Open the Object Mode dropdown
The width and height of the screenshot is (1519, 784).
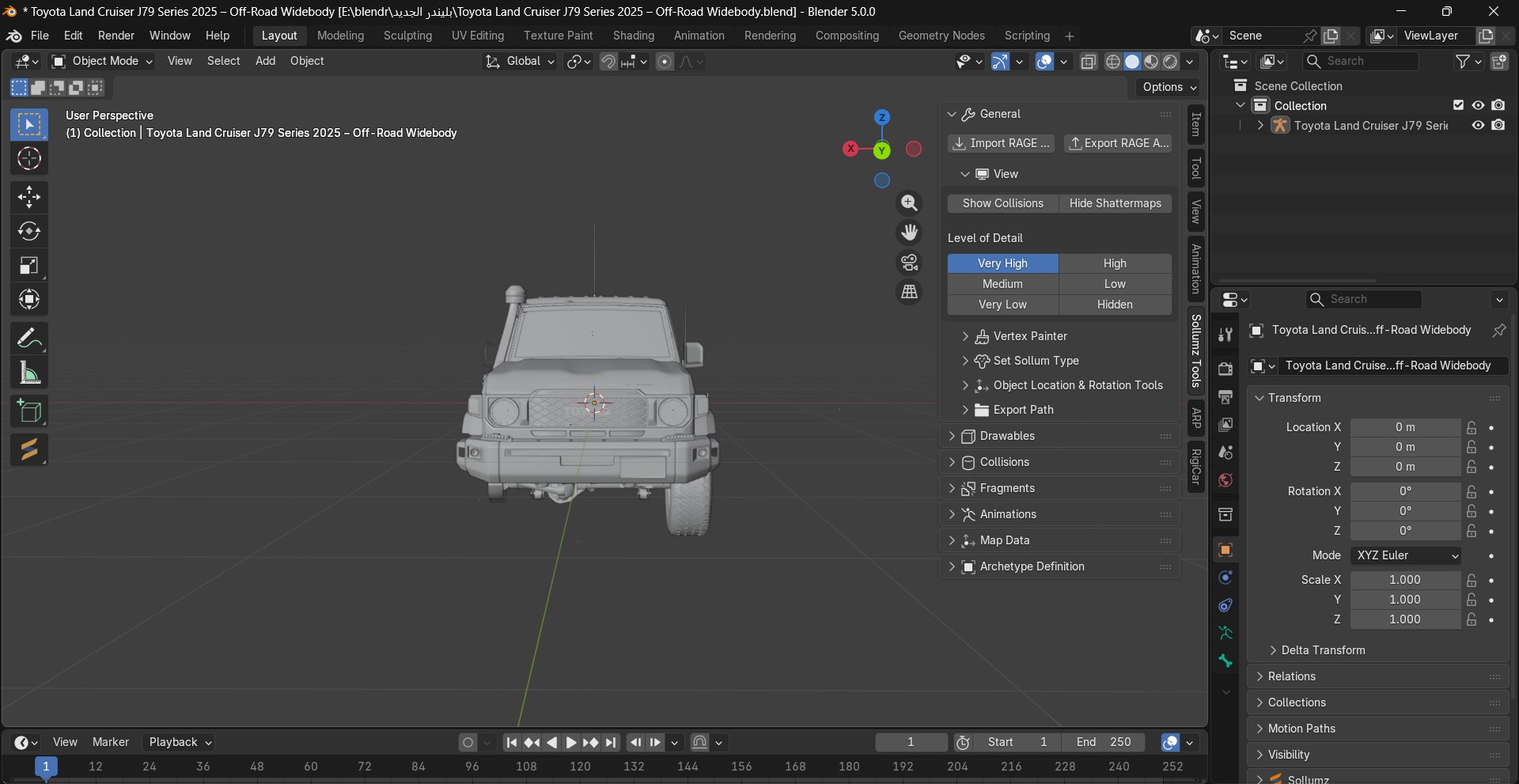tap(102, 61)
